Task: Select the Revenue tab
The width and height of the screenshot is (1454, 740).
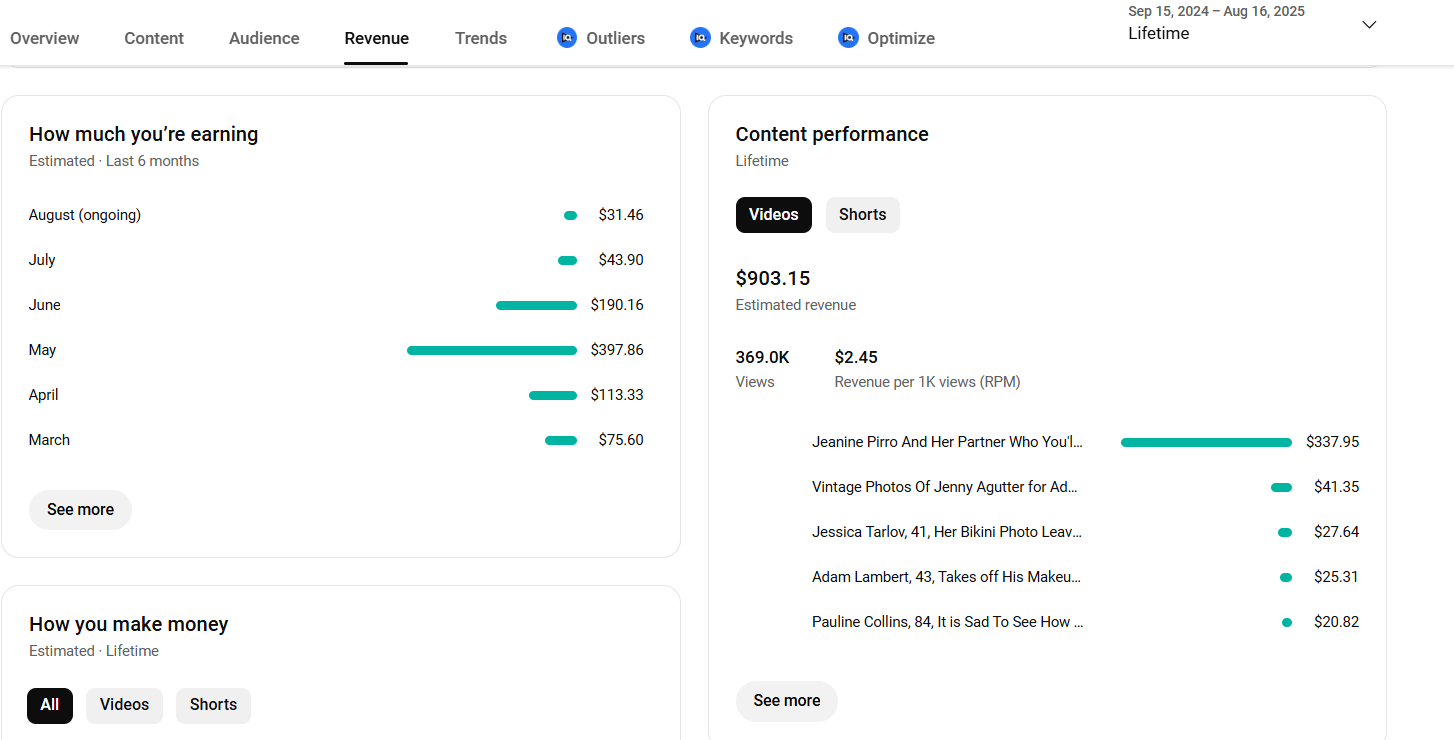Action: click(x=376, y=38)
